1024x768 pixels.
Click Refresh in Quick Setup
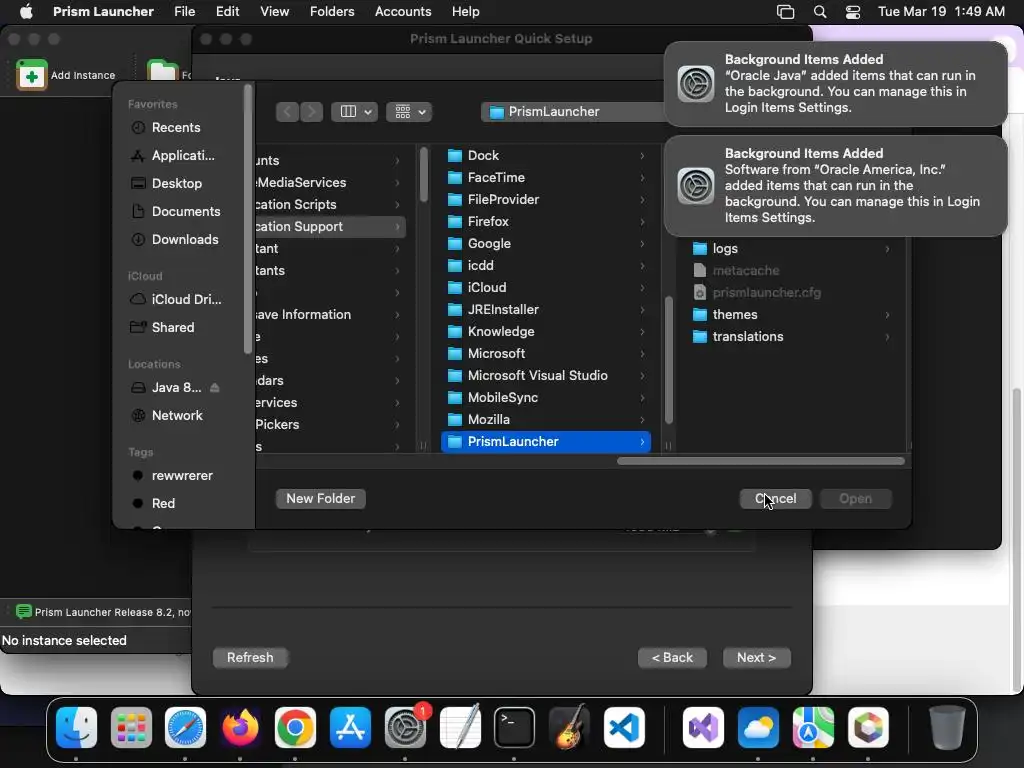coord(250,658)
